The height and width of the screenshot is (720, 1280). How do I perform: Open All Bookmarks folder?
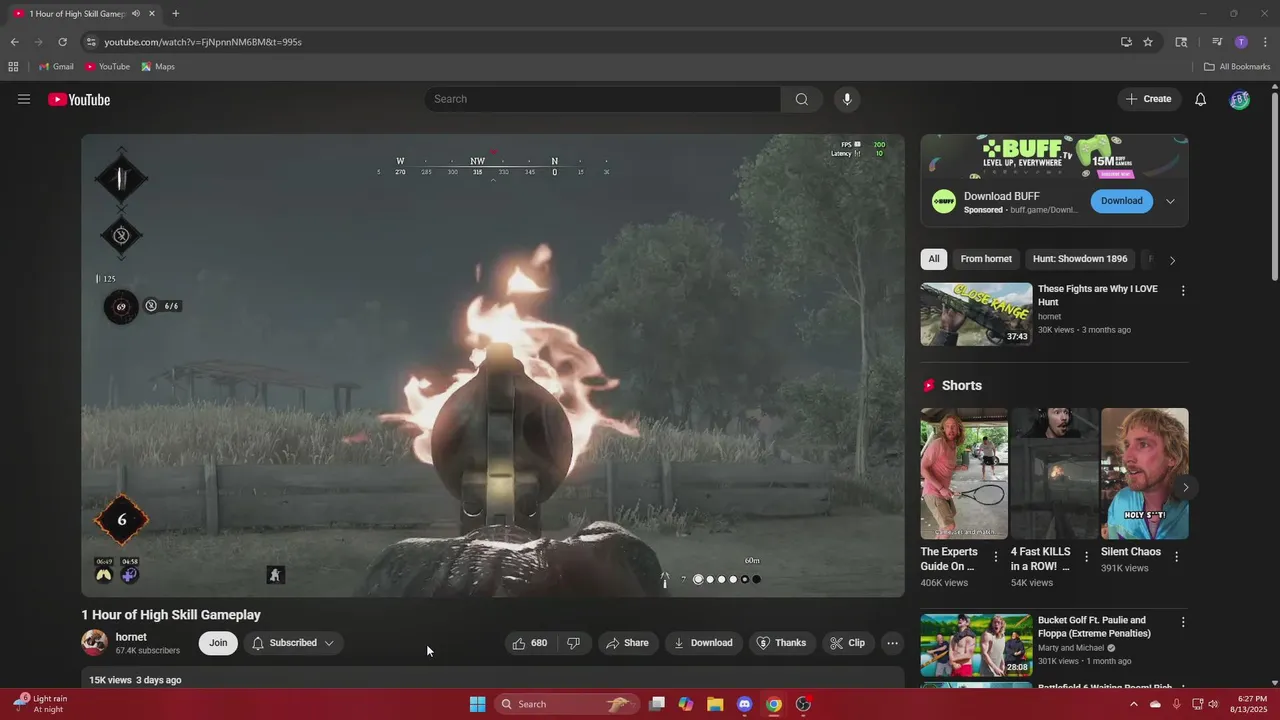tap(1237, 67)
